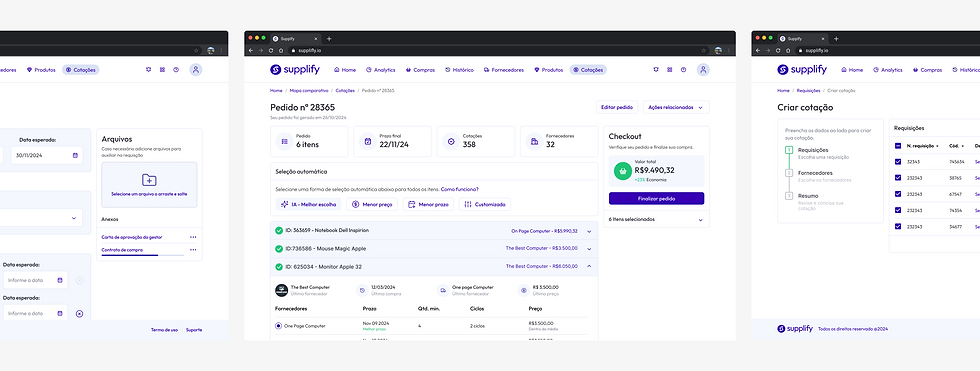The height and width of the screenshot is (371, 980).
Task: Uncheck checkbox for row with code 34677
Action: pos(898,226)
